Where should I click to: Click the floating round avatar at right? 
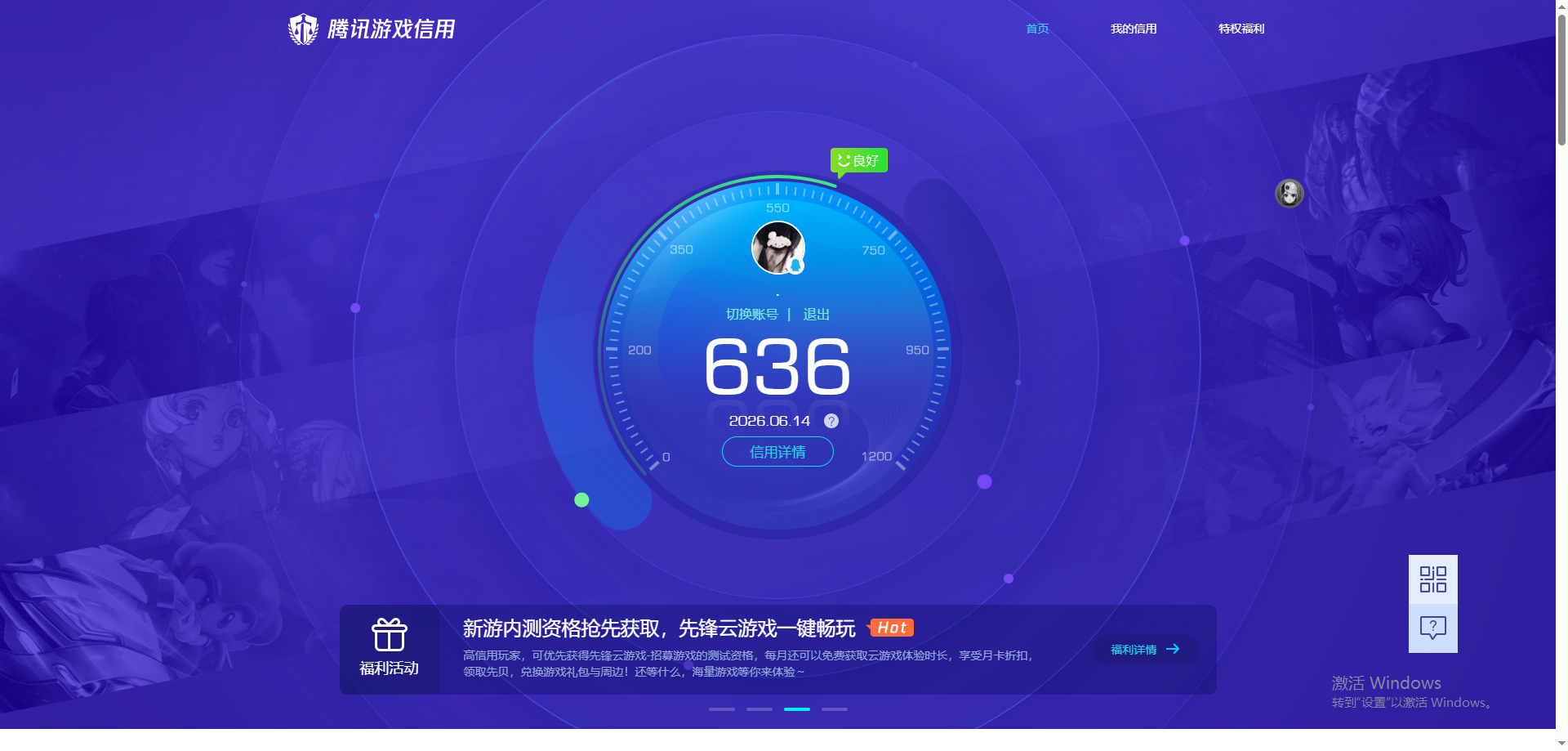click(1290, 194)
